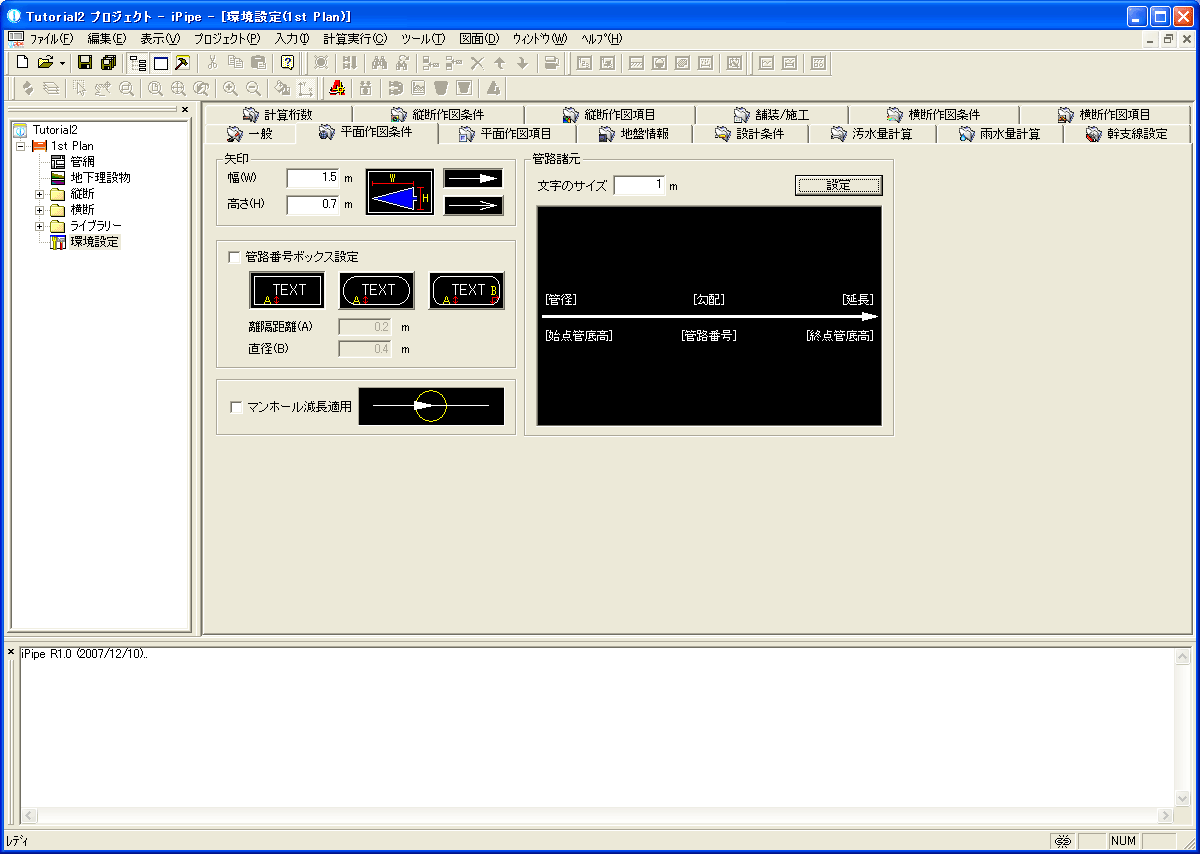The image size is (1200, 854).
Task: Select the outlined open arrow style
Action: tap(473, 205)
